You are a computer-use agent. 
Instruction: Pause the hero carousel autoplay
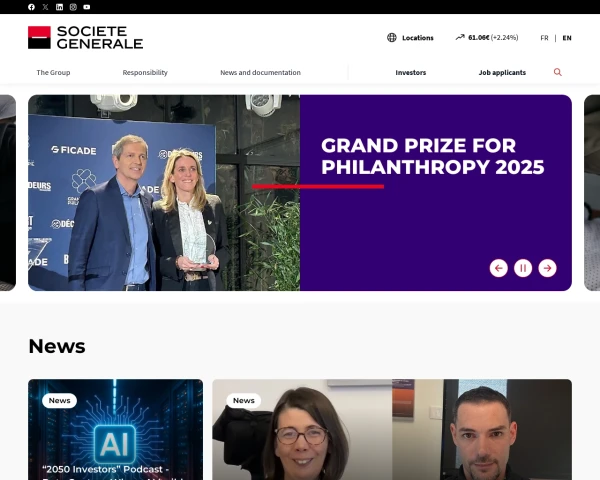tap(523, 268)
